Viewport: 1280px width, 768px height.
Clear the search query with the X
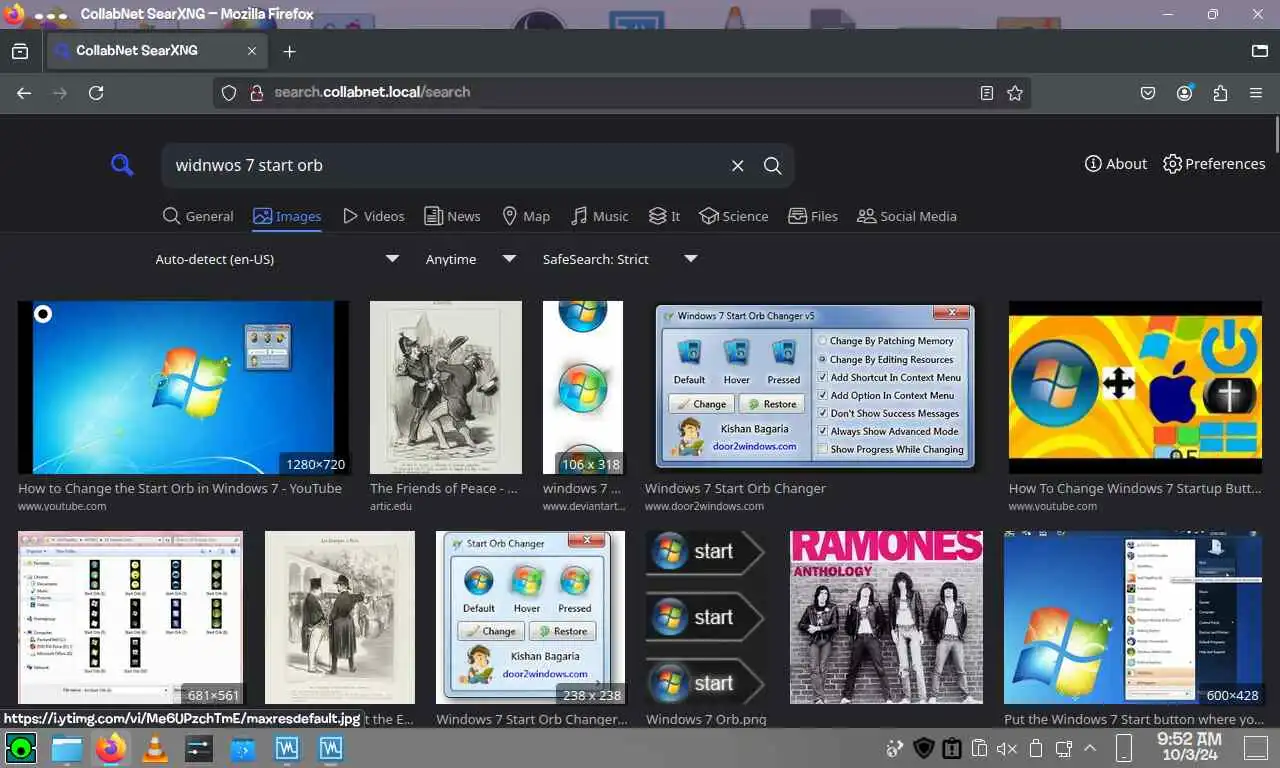point(738,166)
